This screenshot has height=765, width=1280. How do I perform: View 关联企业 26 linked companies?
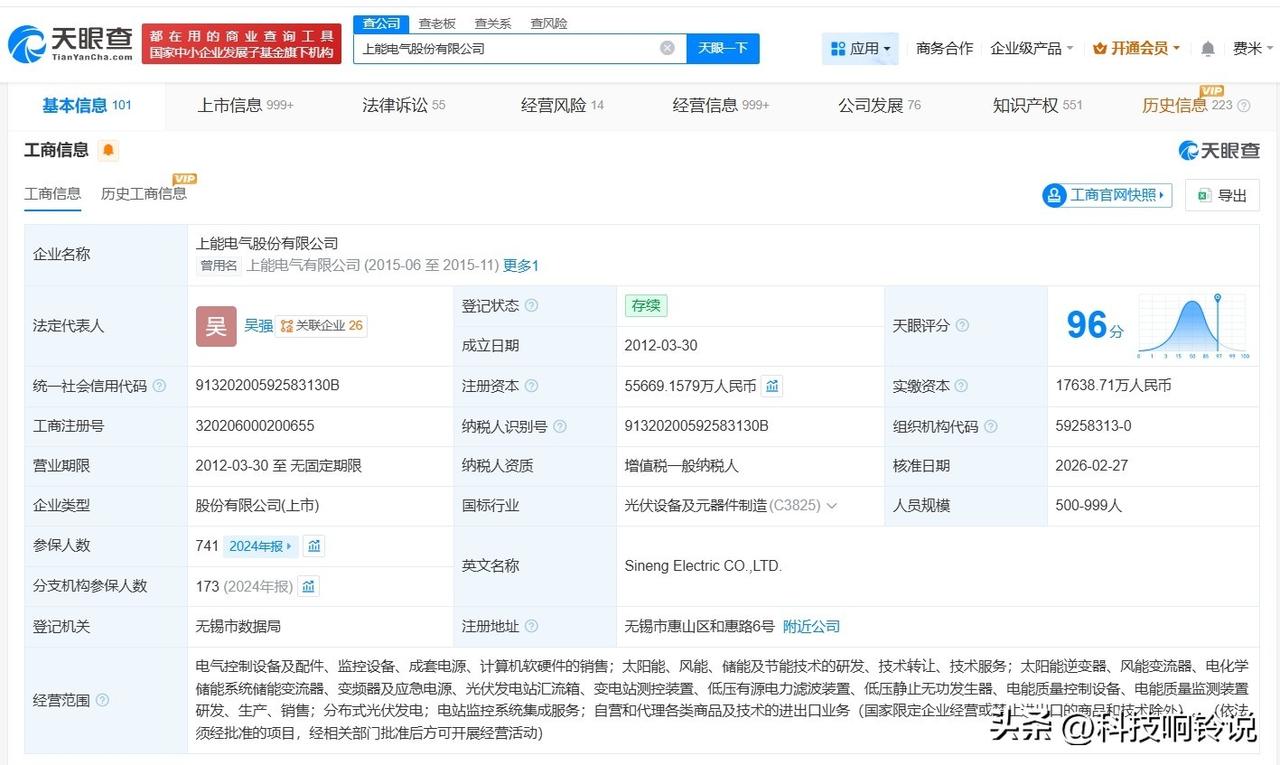coord(322,326)
